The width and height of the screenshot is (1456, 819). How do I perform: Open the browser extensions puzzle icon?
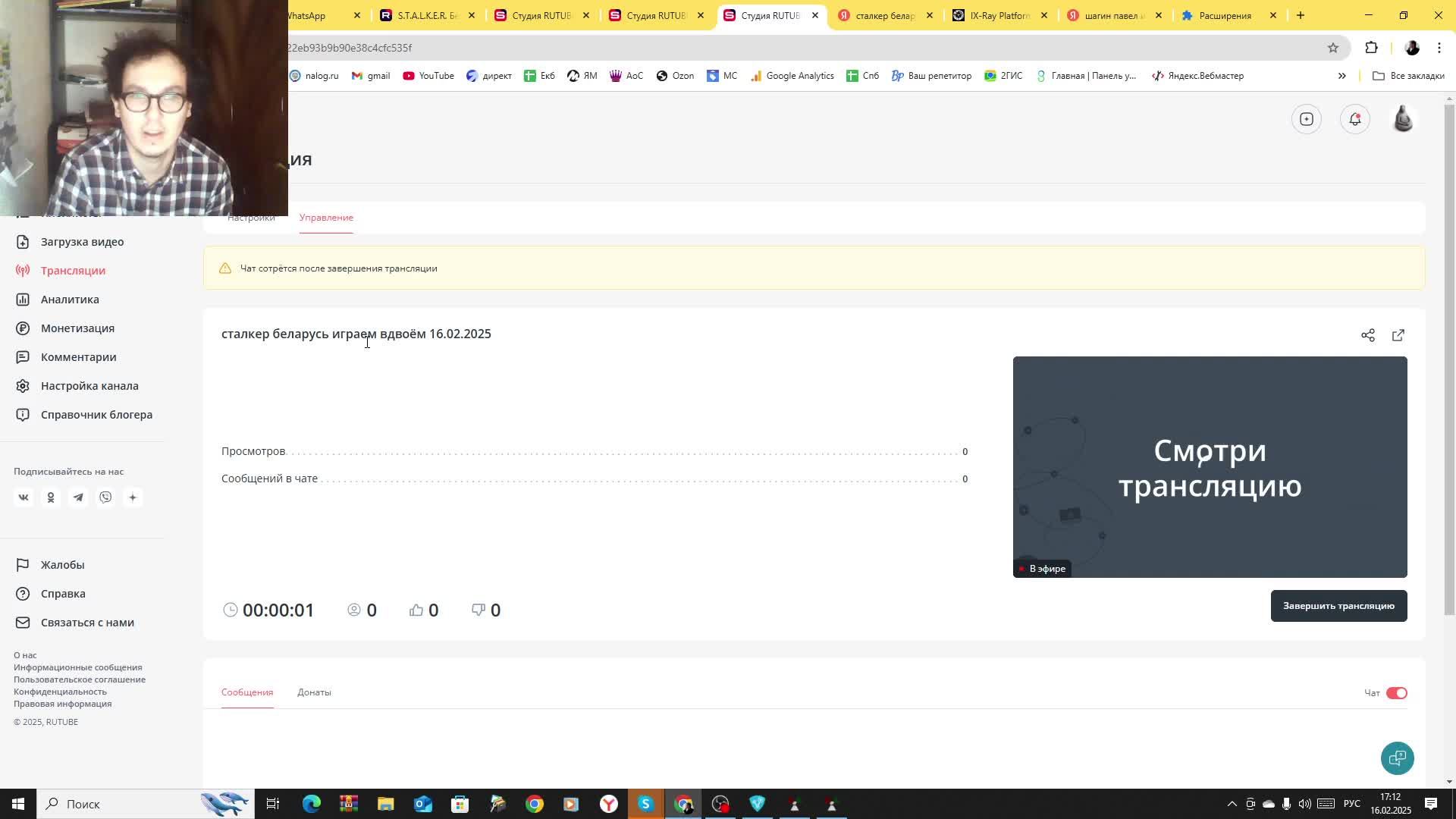tap(1371, 48)
